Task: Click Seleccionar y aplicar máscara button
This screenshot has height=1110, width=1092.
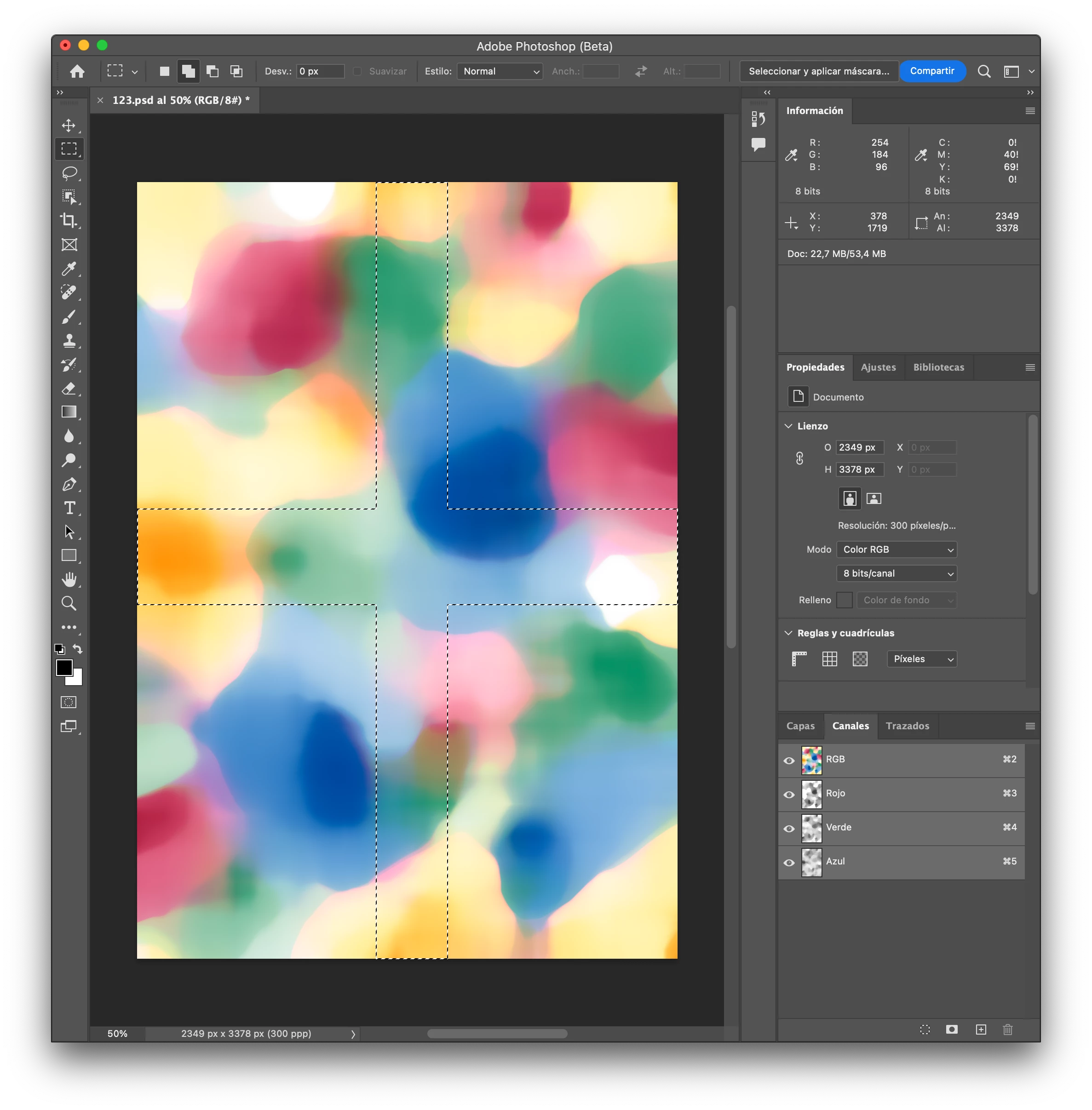Action: pos(818,71)
